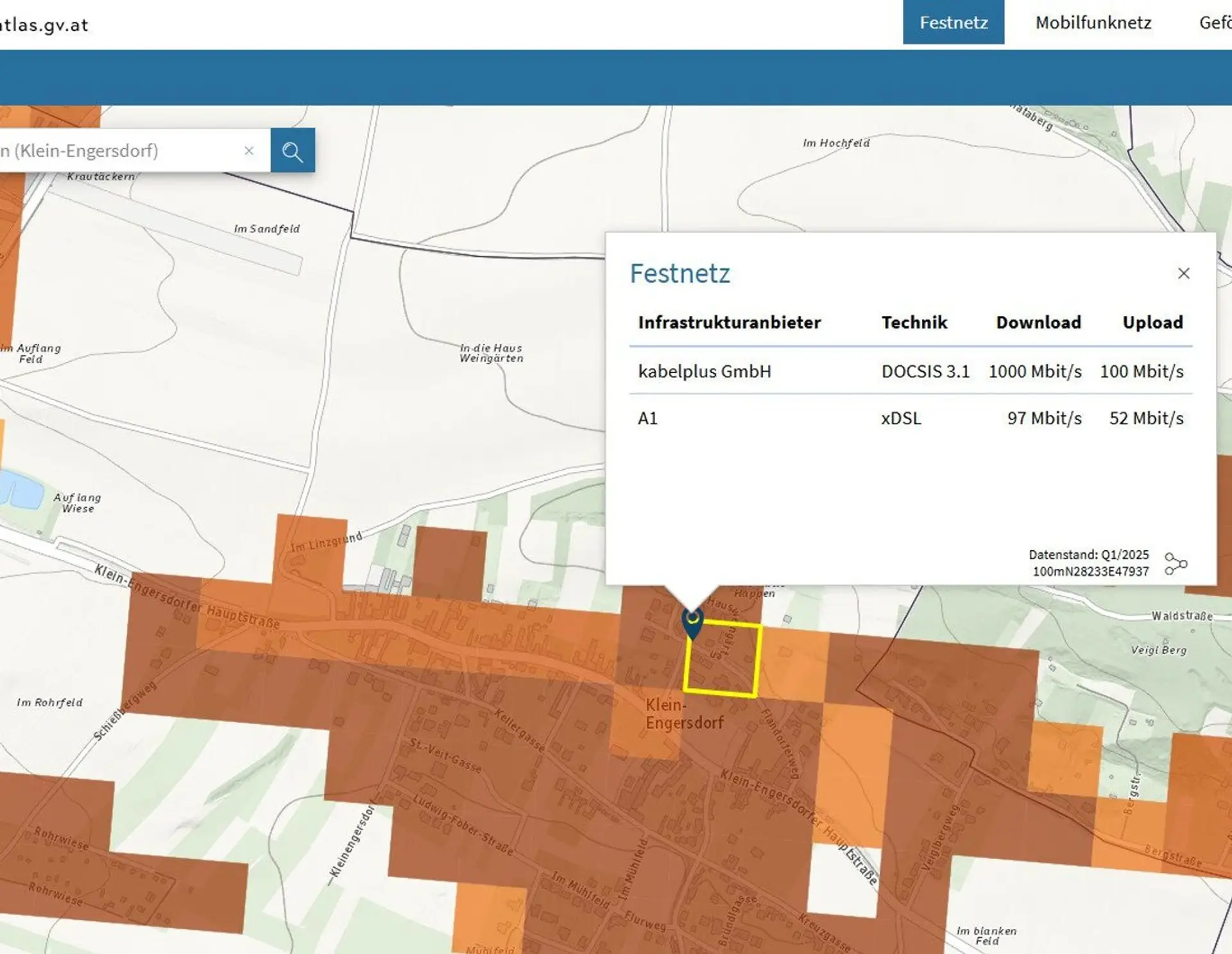Select the yellow-outlined grid cell
The height and width of the screenshot is (954, 1232).
[723, 661]
